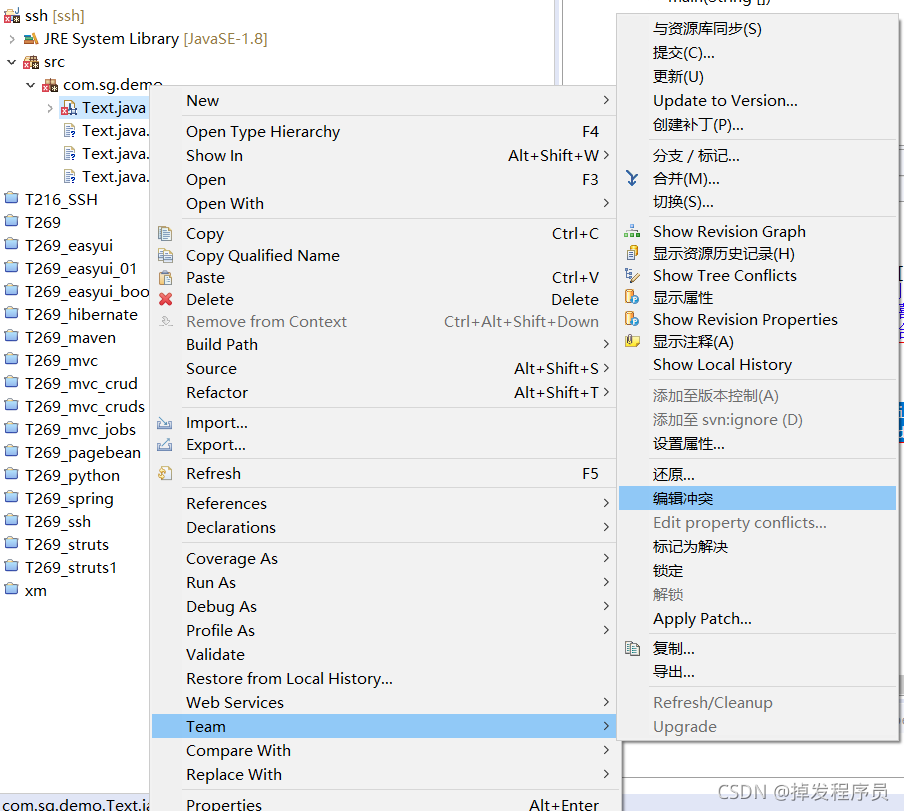
Task: Click the annotate icon beside 显示注释(A)
Action: (x=632, y=341)
